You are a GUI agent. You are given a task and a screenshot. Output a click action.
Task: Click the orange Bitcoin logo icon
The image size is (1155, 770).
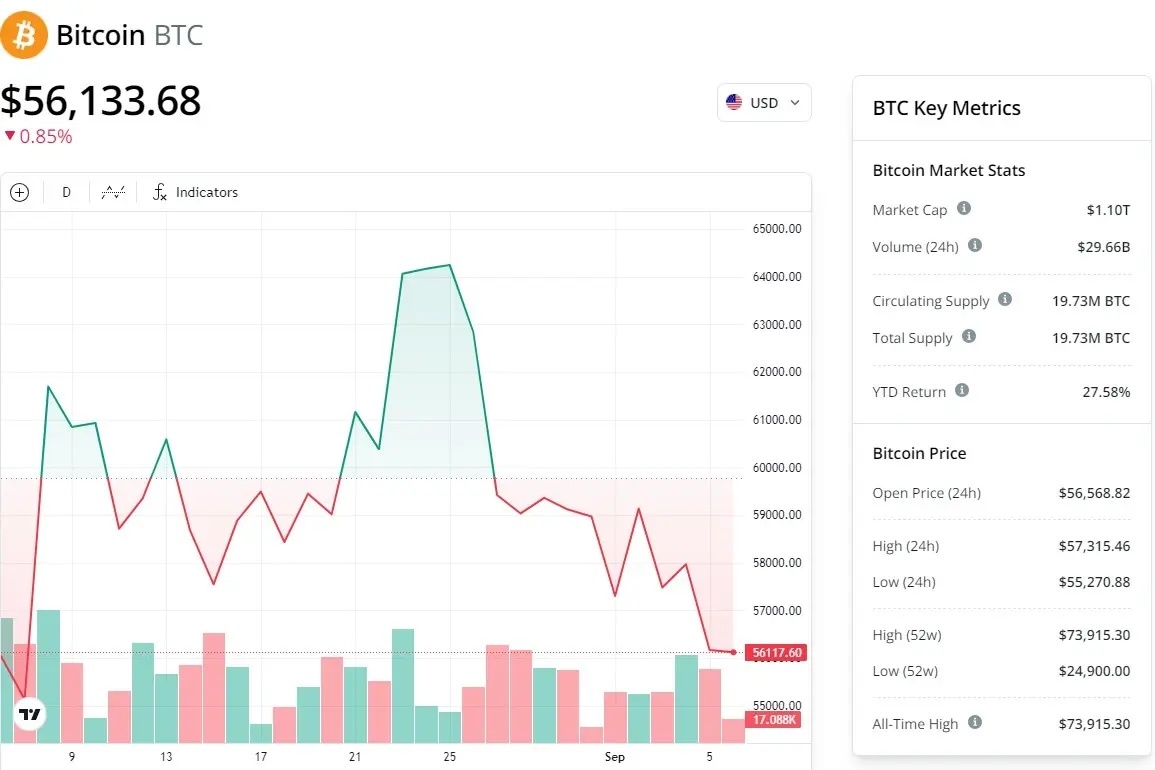click(24, 35)
